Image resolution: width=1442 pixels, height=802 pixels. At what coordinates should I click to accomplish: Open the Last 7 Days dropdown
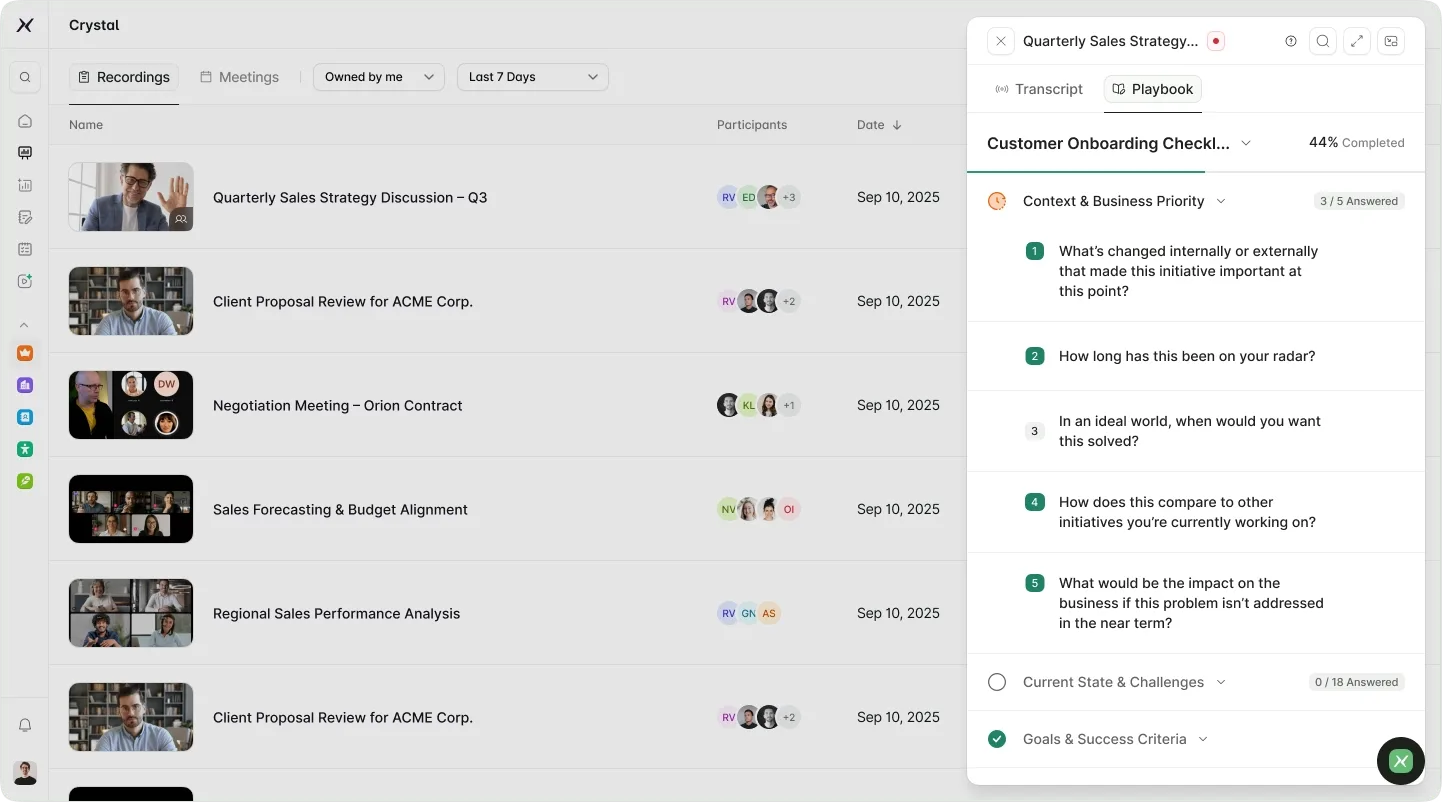tap(533, 77)
